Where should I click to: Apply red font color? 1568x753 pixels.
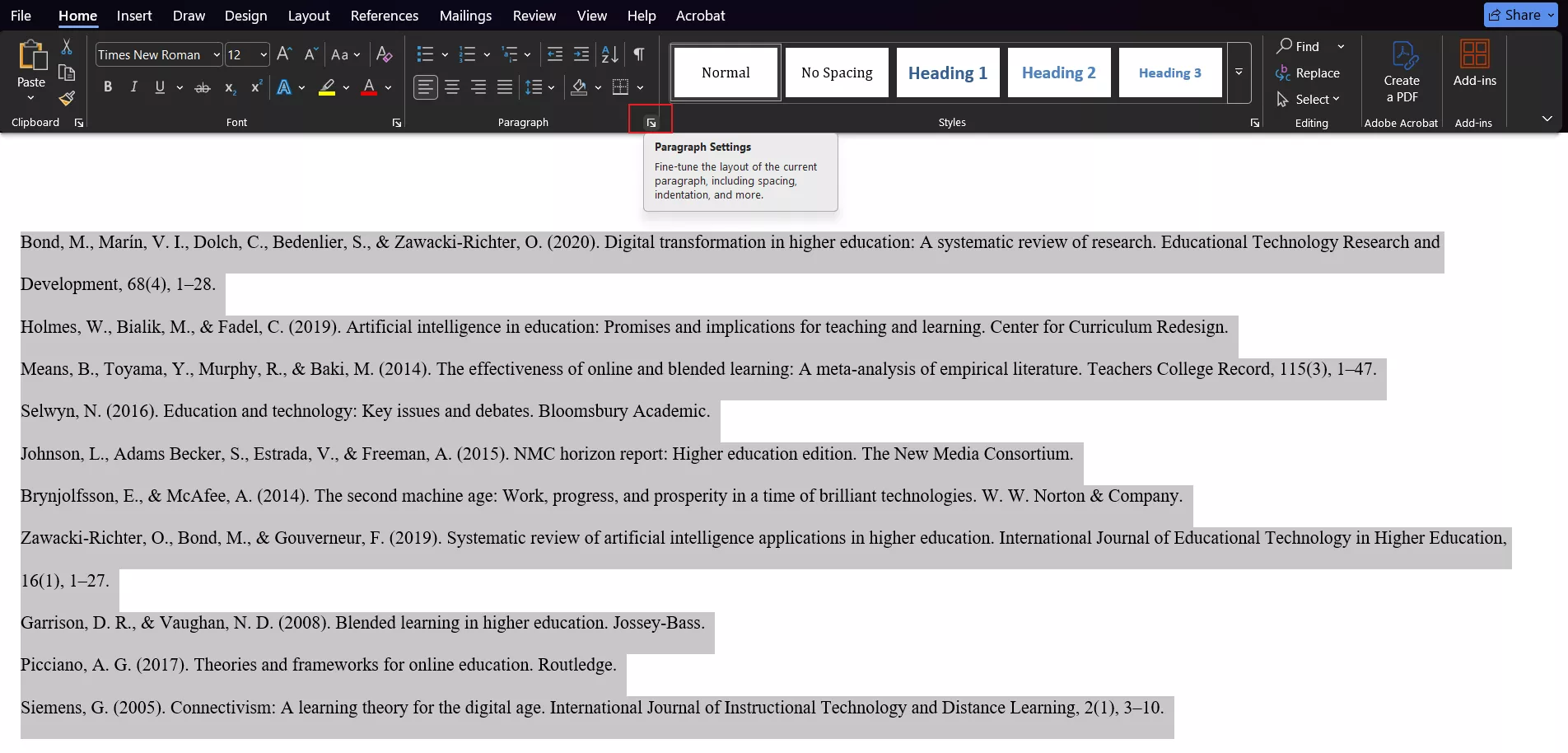(369, 87)
